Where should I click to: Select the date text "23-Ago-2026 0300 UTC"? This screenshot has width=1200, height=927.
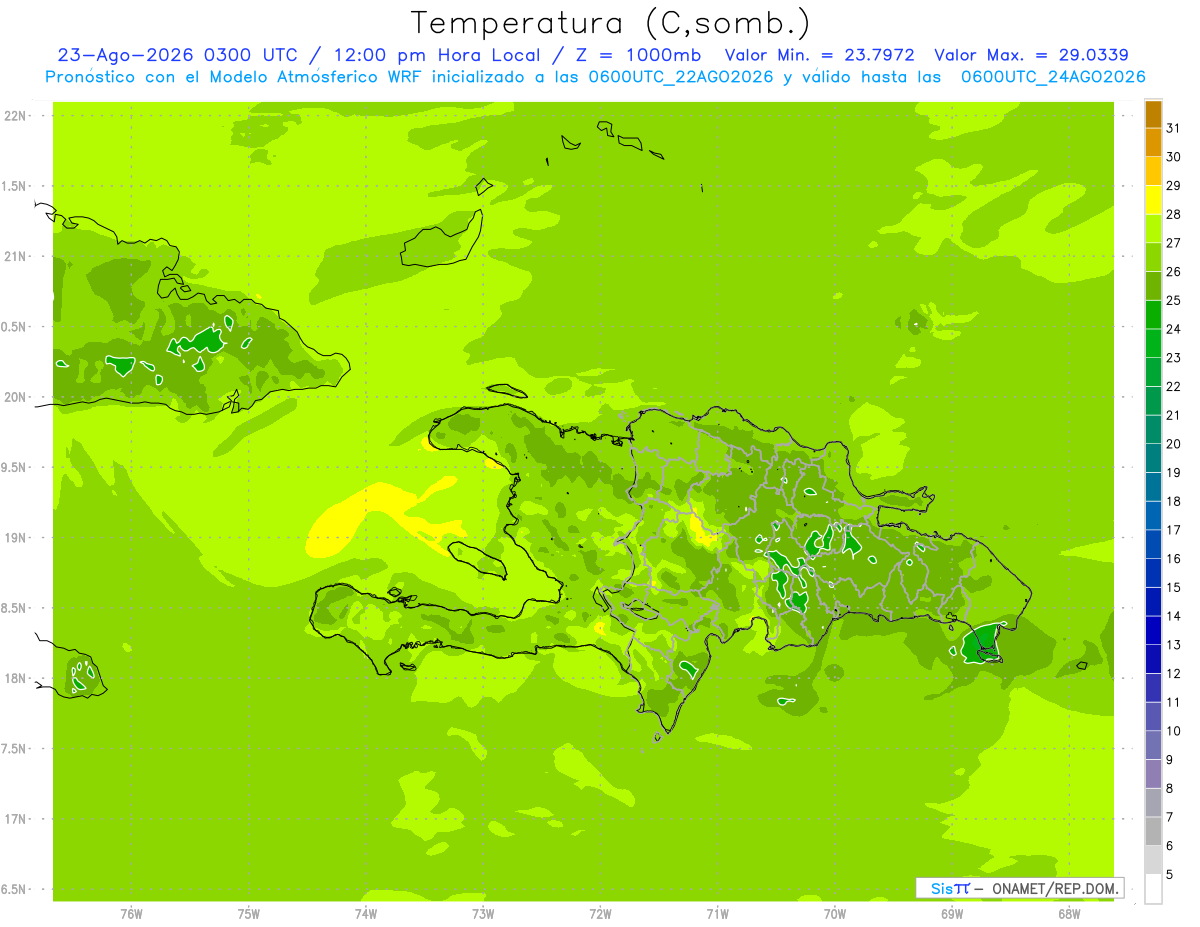pos(177,55)
